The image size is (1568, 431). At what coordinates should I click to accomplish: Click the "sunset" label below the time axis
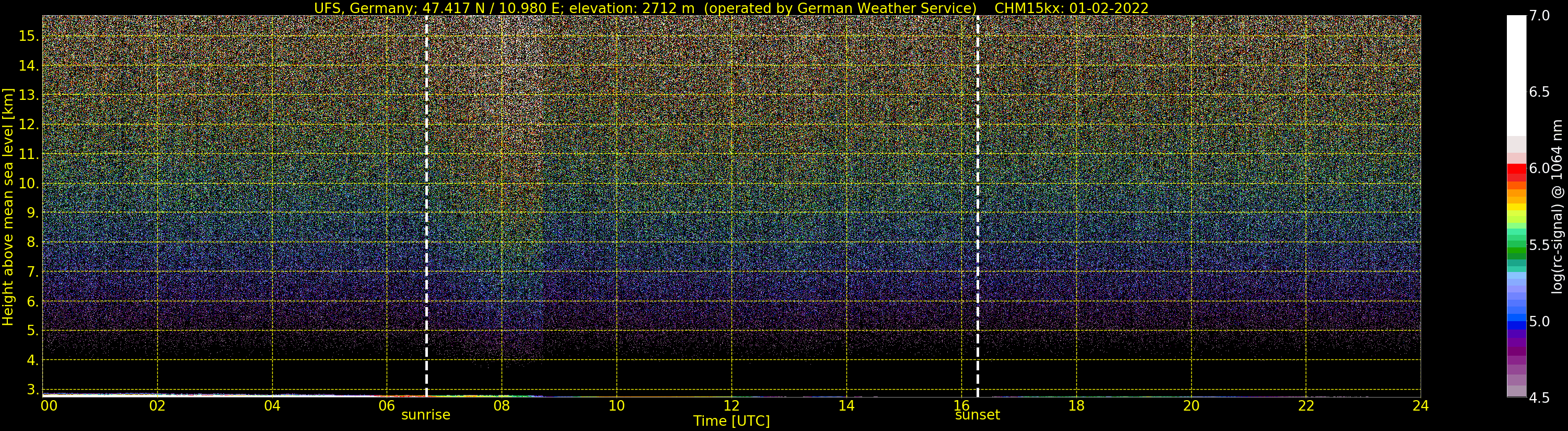pyautogui.click(x=977, y=415)
